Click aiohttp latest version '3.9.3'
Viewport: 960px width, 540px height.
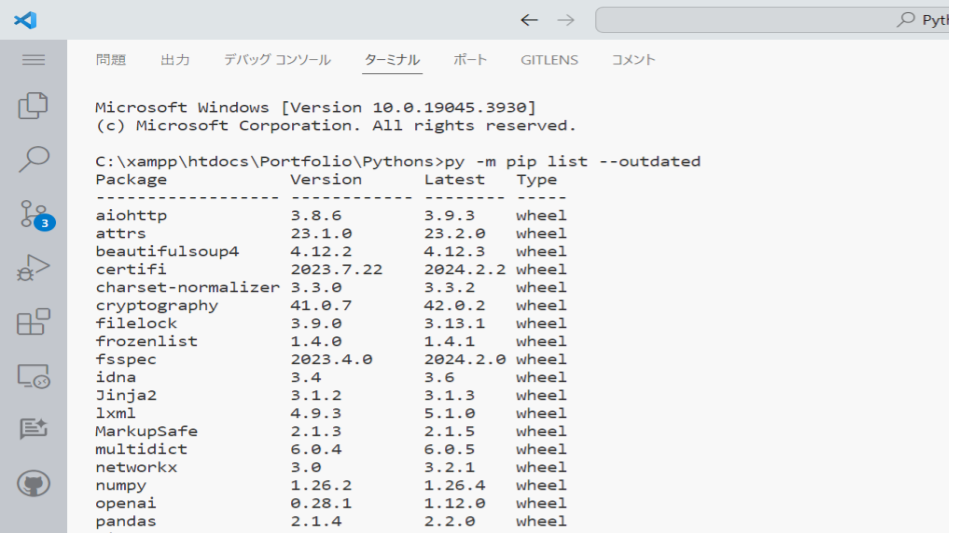449,216
